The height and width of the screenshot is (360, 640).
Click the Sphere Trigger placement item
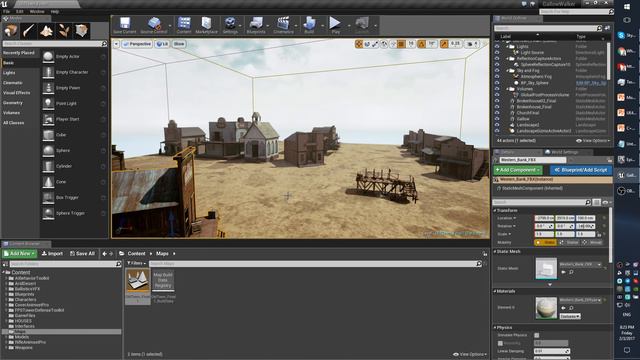tap(74, 213)
